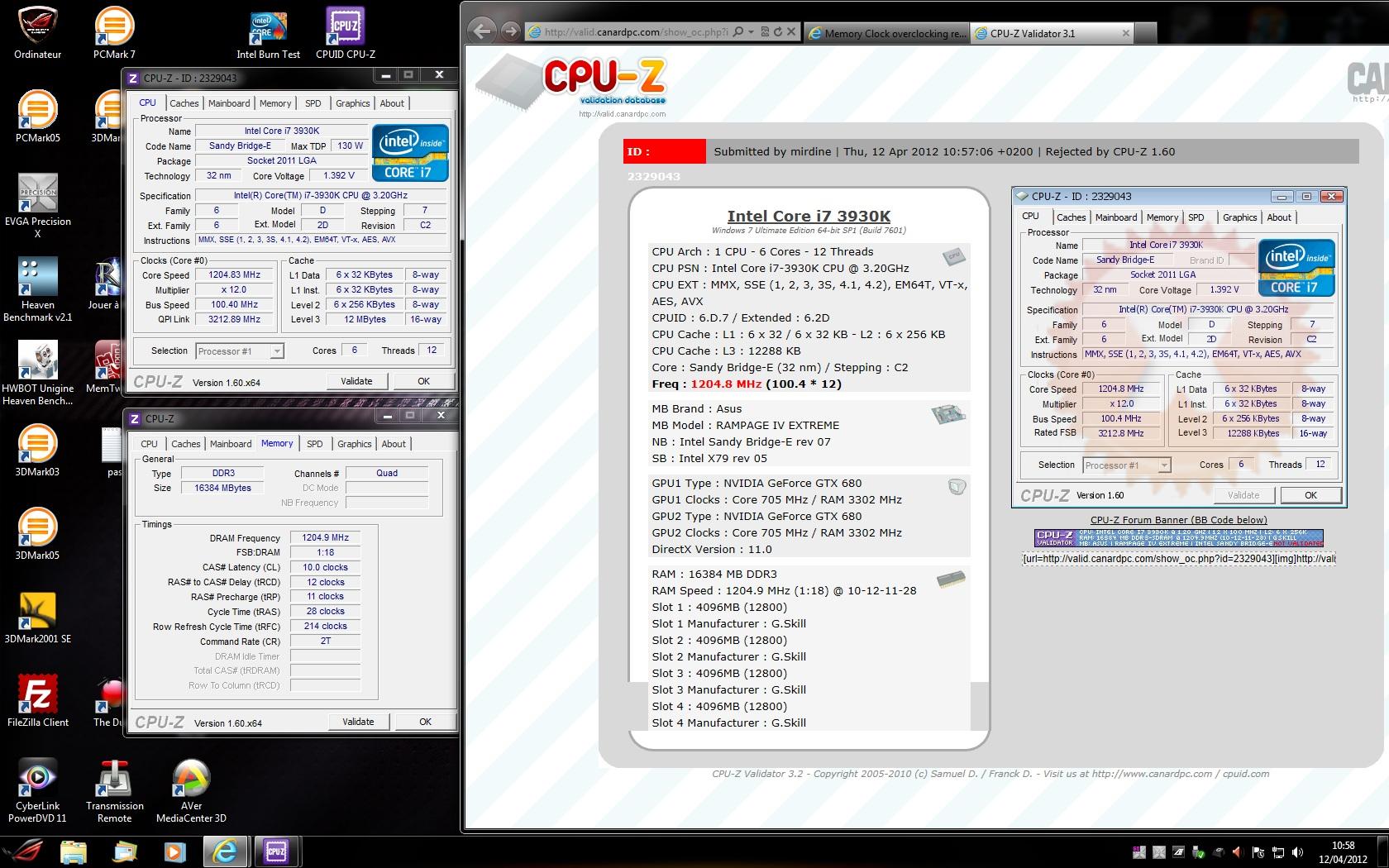
Task: Click the 'DRAM Frequency' value 1204.9 MHz
Action: pos(326,537)
